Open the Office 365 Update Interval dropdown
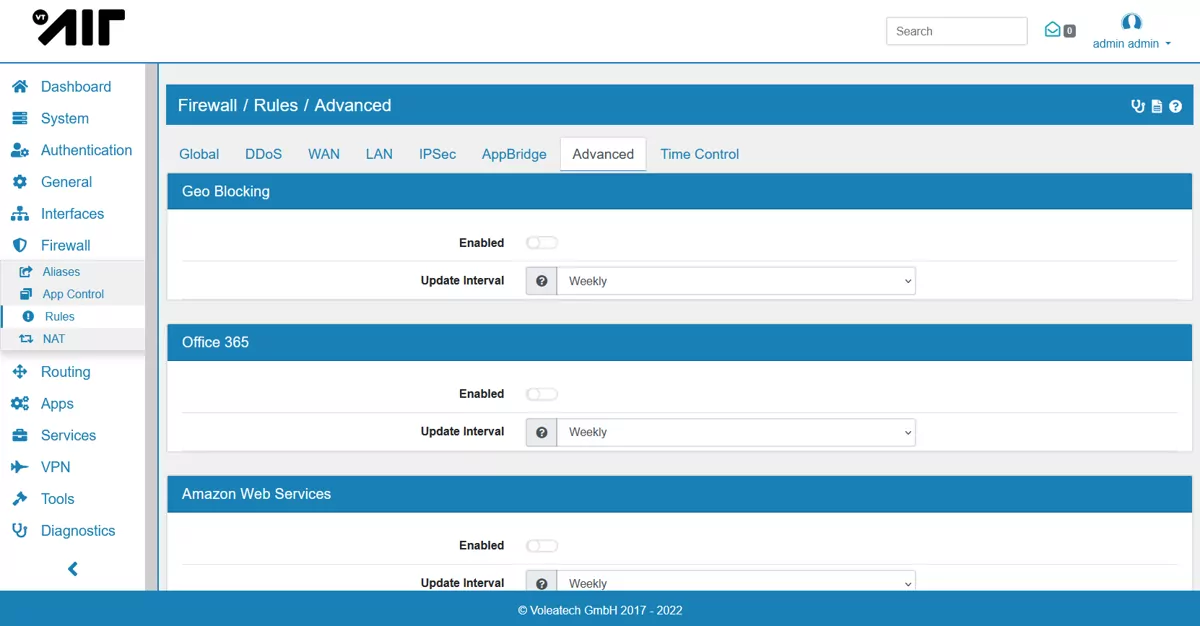 pyautogui.click(x=736, y=432)
